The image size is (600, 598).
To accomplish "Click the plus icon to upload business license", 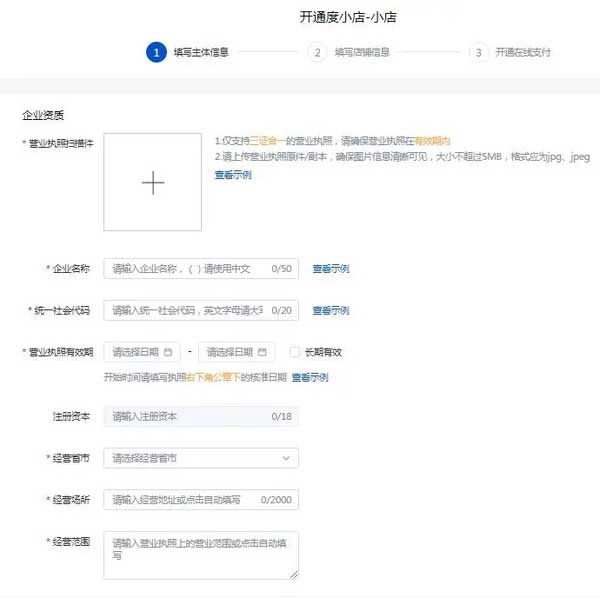I will 152,182.
